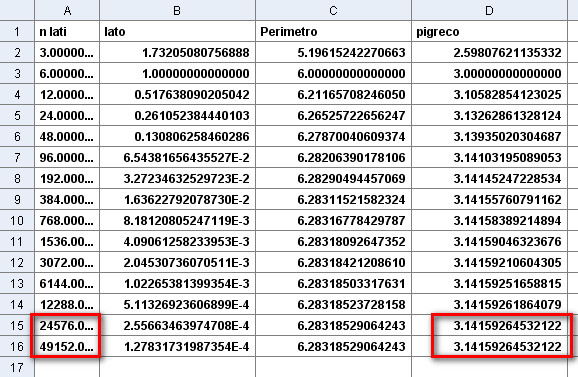Select cell with 6.28318523728158
Screen dimensions: 578x377
pos(333,304)
